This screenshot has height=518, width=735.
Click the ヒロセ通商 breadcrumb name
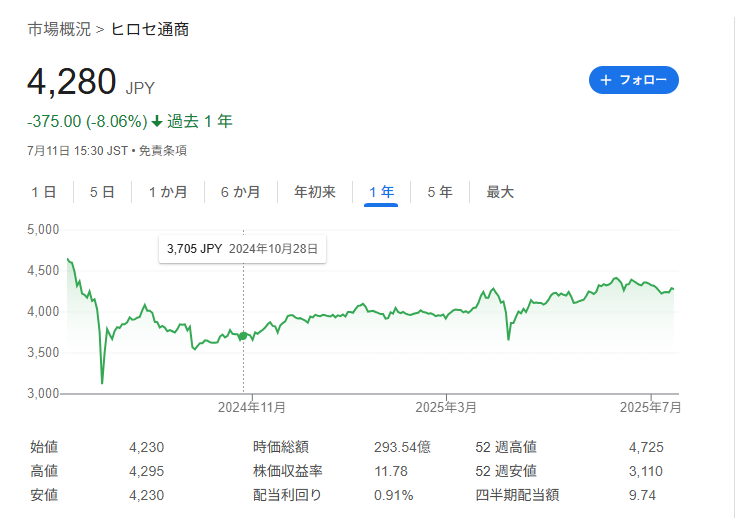pyautogui.click(x=150, y=29)
